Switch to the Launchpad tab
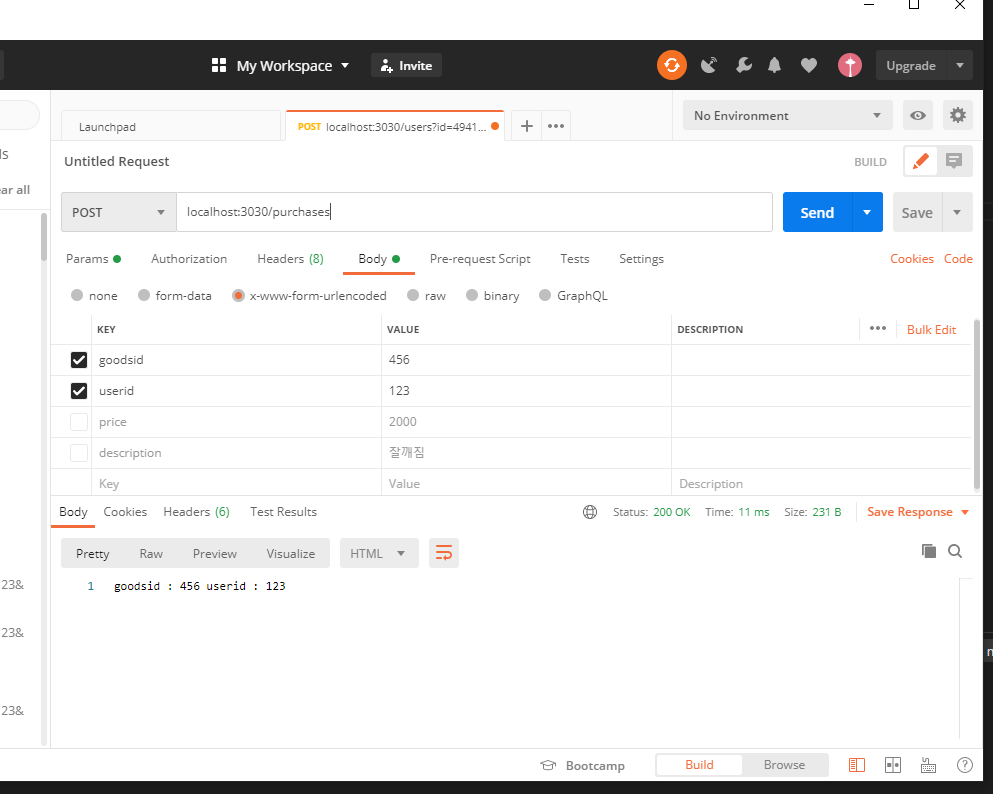The height and width of the screenshot is (794, 993). pos(171,126)
